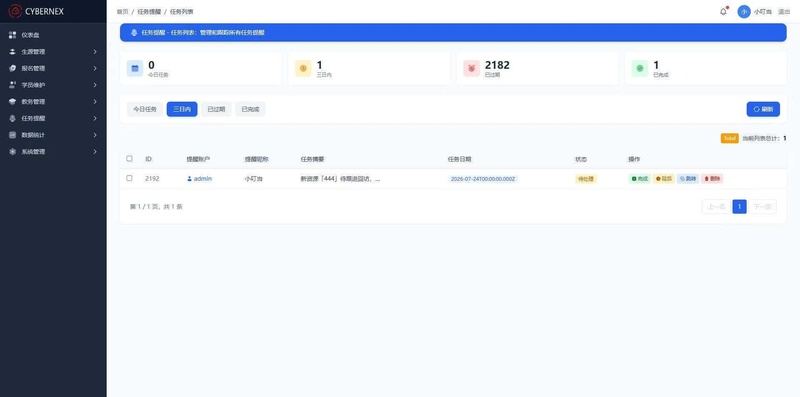The width and height of the screenshot is (800, 397).
Task: Click the 下一页 next page button
Action: click(762, 207)
